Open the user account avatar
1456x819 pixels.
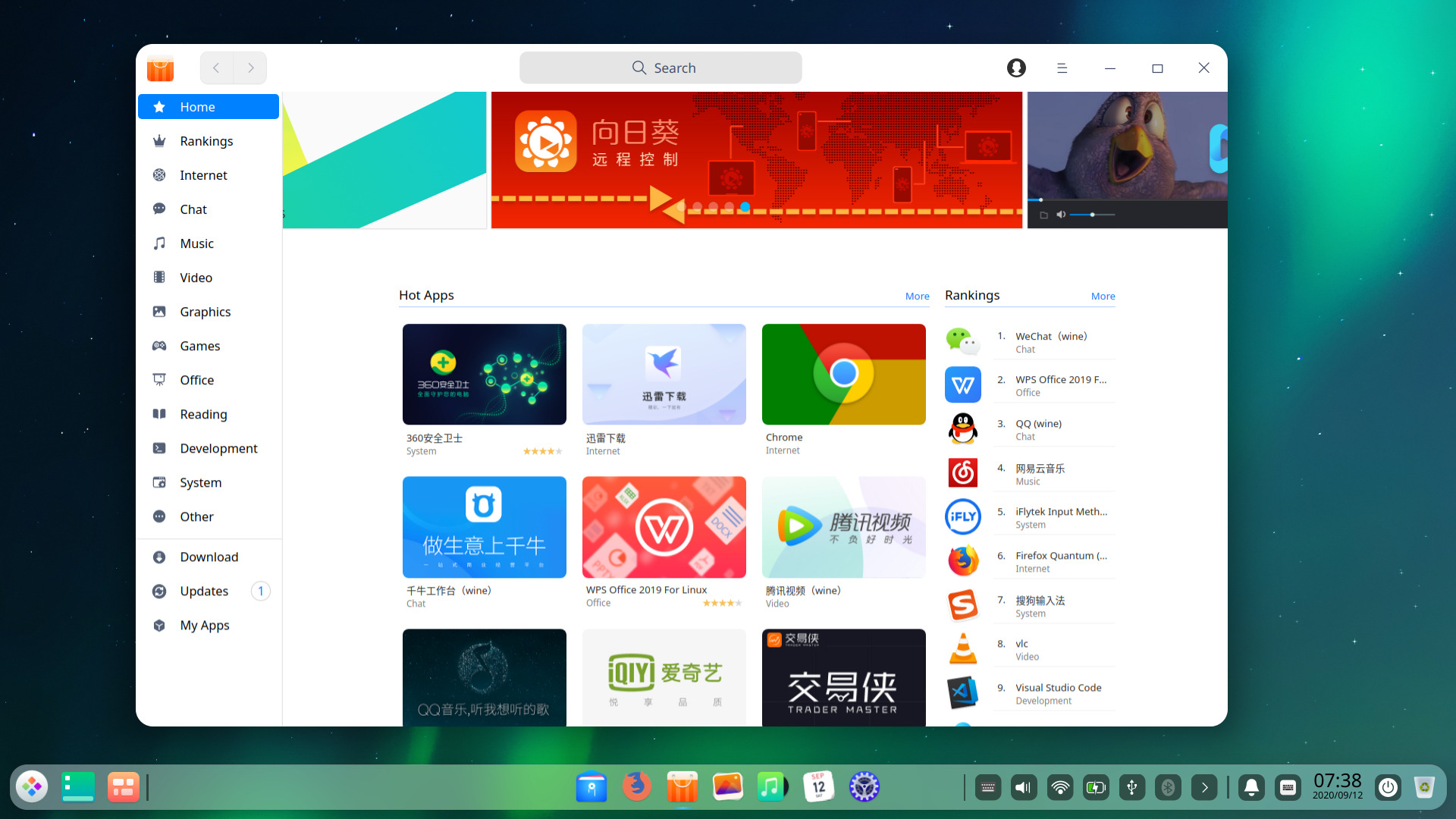click(x=1015, y=67)
